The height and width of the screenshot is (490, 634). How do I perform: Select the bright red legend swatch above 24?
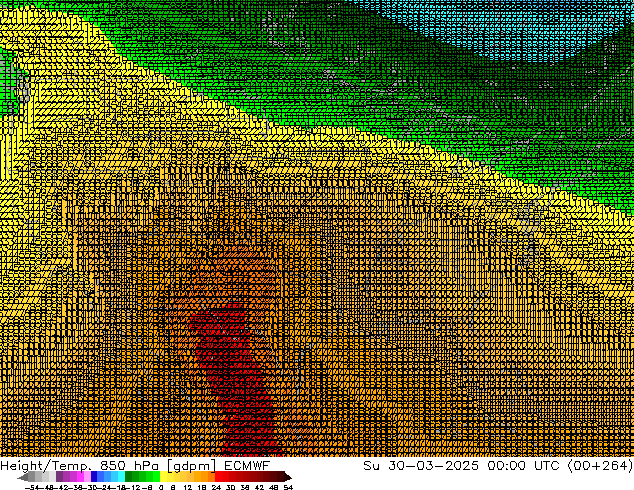pos(218,477)
